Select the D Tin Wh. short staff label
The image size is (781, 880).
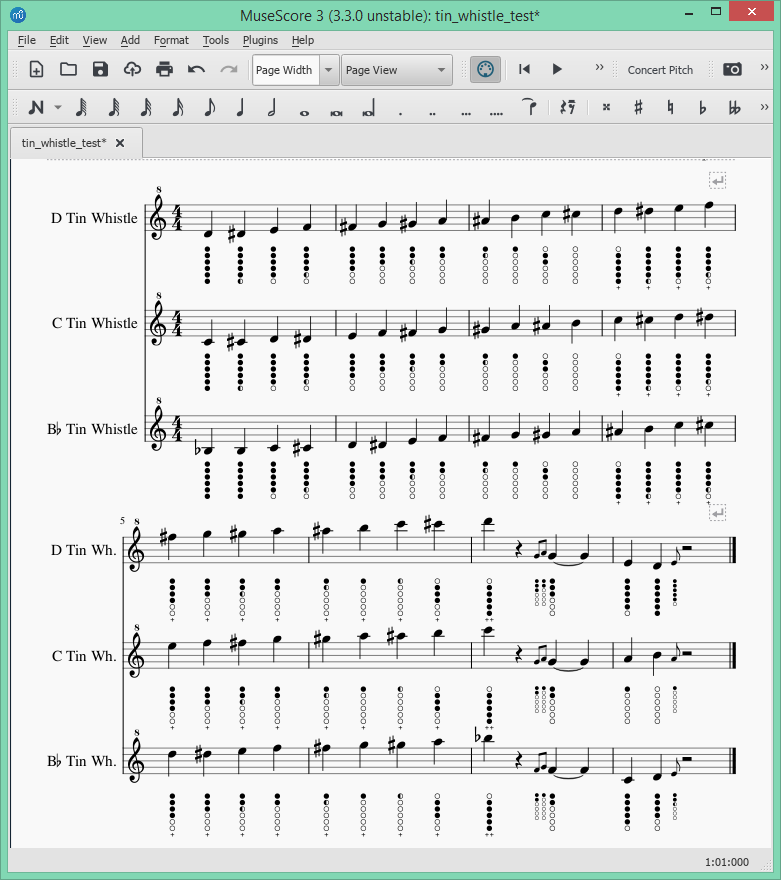(x=84, y=550)
